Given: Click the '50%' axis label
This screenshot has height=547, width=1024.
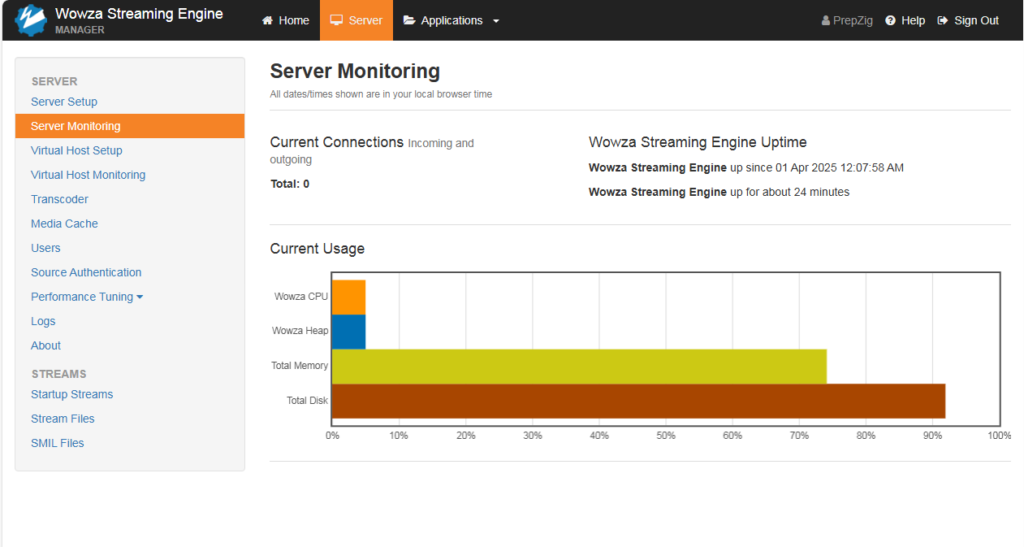Looking at the screenshot, I should click(666, 435).
